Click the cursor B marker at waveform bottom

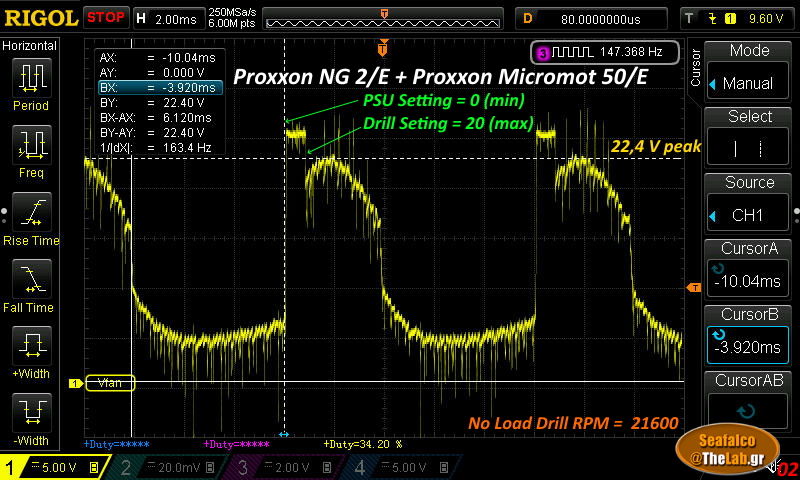click(x=284, y=435)
